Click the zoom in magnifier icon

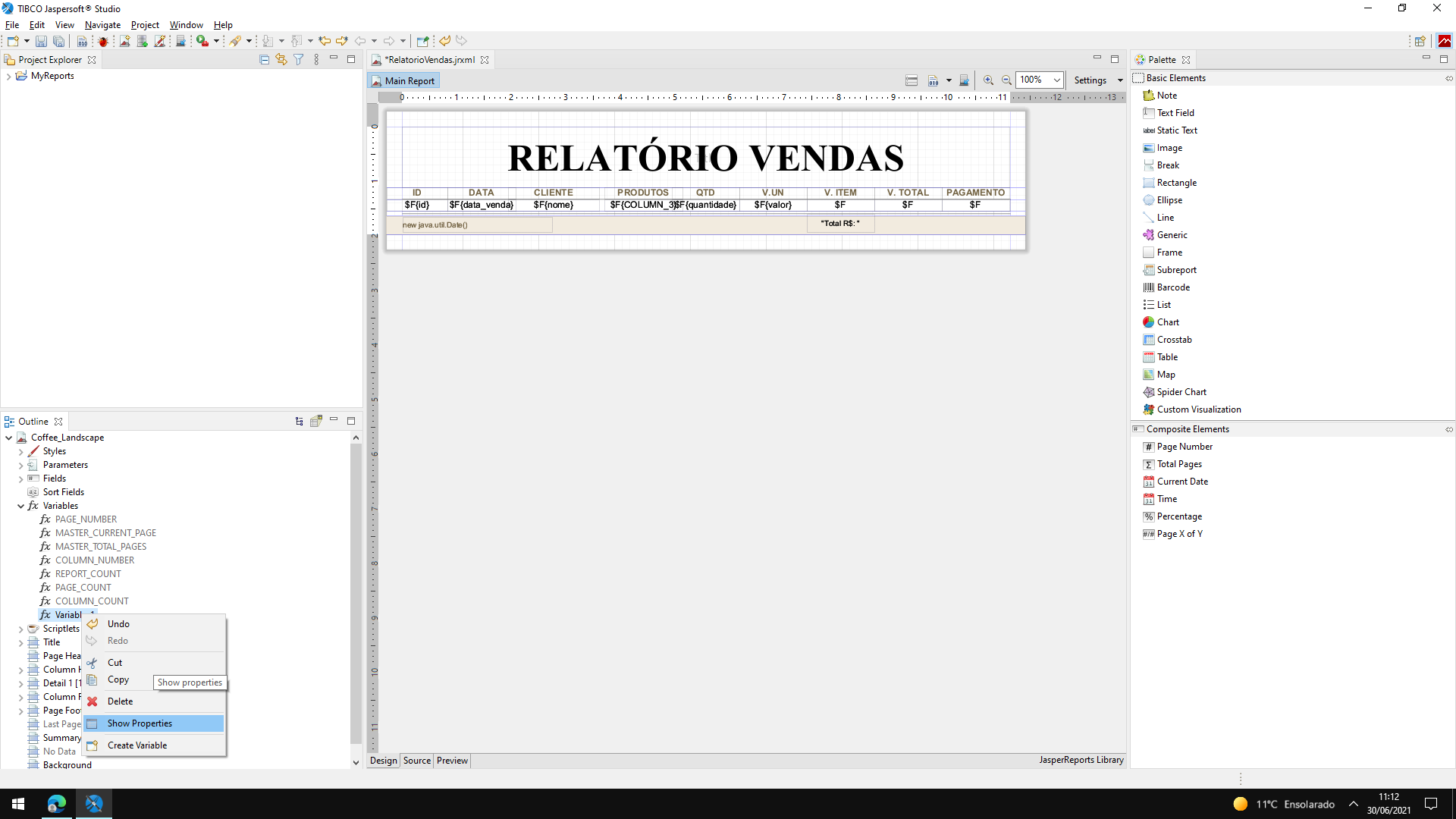[988, 80]
